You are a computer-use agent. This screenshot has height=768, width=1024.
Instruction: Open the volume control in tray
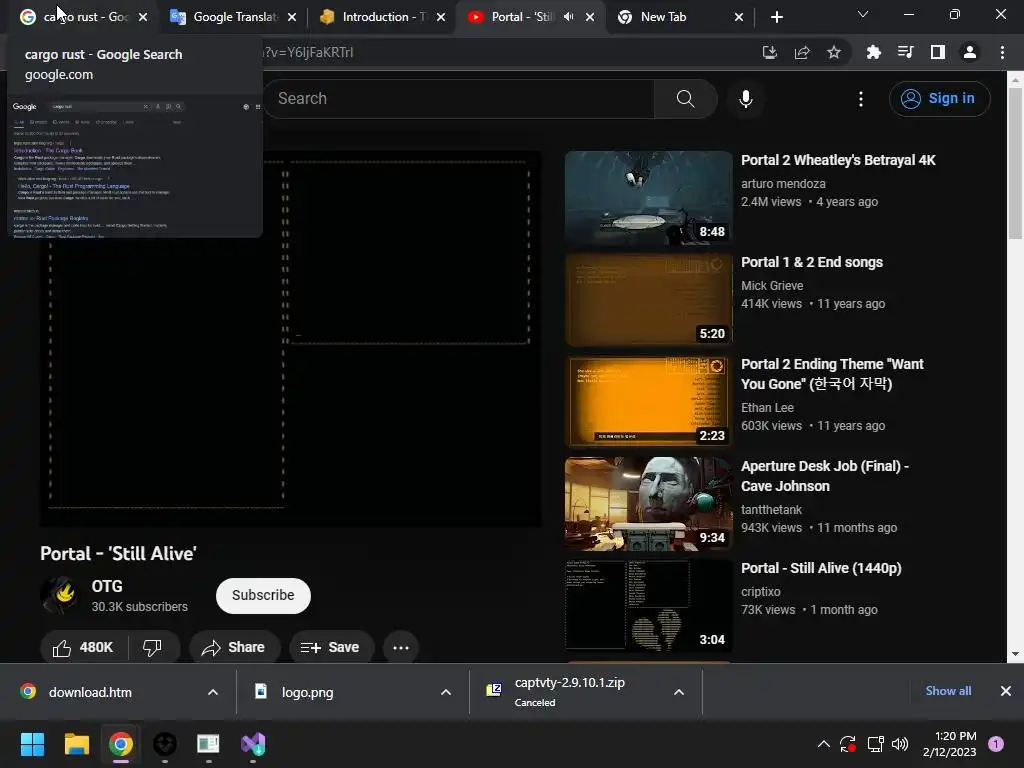tap(900, 744)
